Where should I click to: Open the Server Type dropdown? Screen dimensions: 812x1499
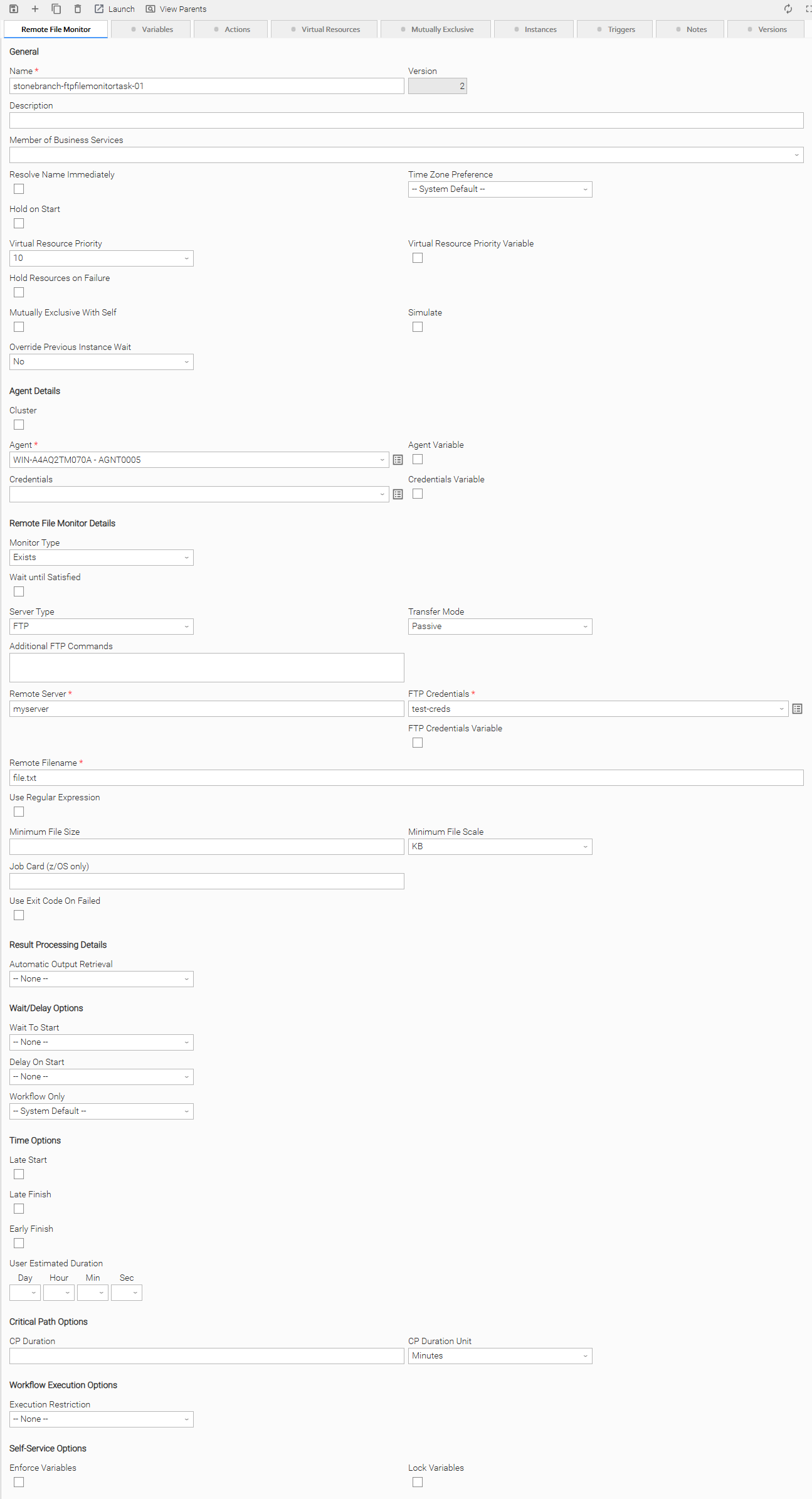(102, 627)
